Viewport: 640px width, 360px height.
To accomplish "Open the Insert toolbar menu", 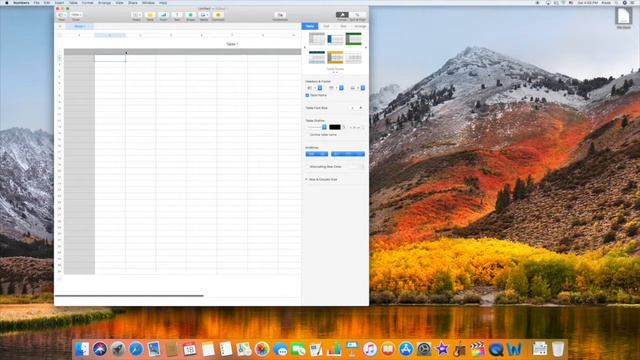I will (x=136, y=16).
